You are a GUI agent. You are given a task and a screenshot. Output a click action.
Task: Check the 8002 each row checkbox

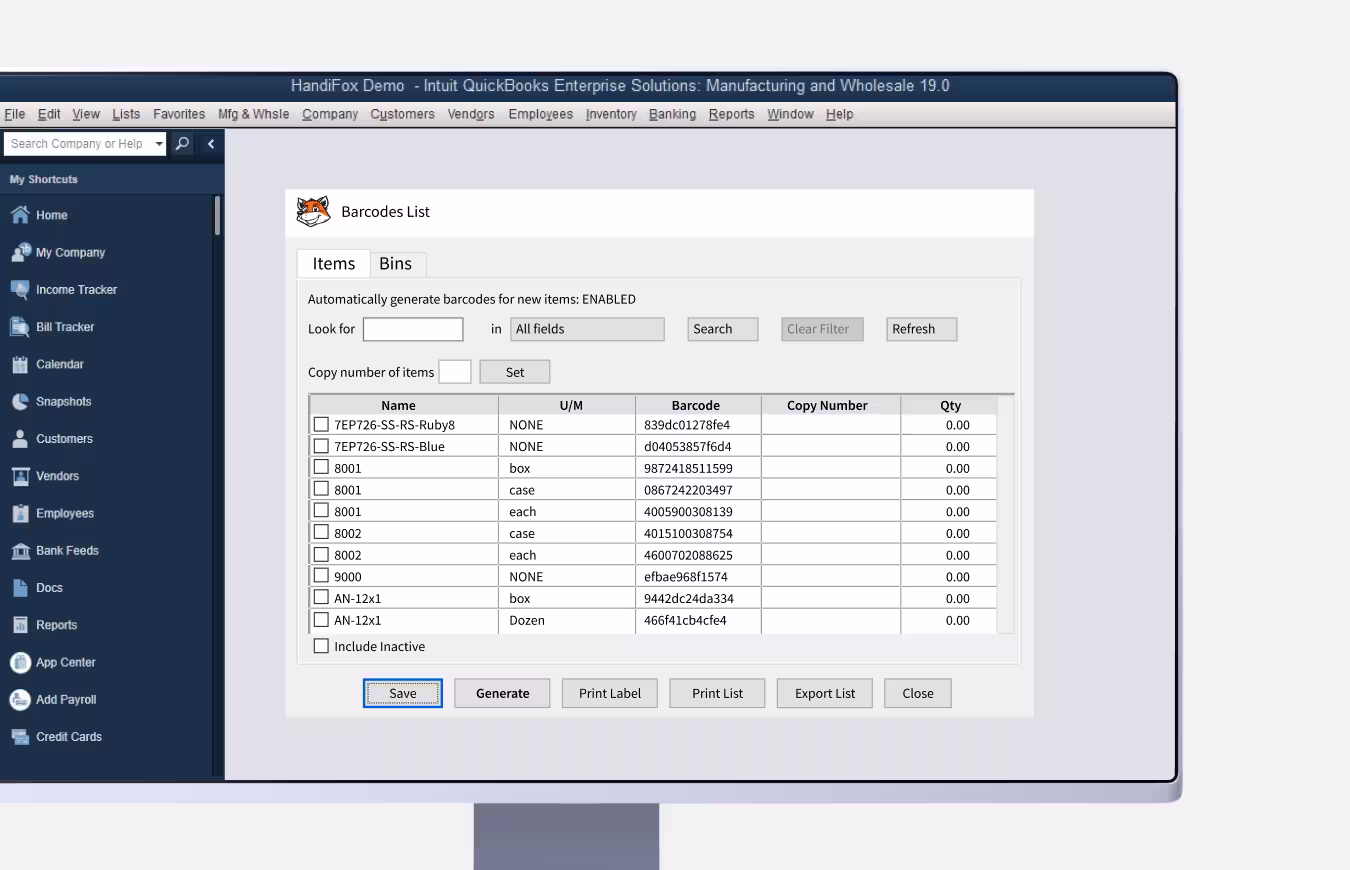(x=321, y=554)
